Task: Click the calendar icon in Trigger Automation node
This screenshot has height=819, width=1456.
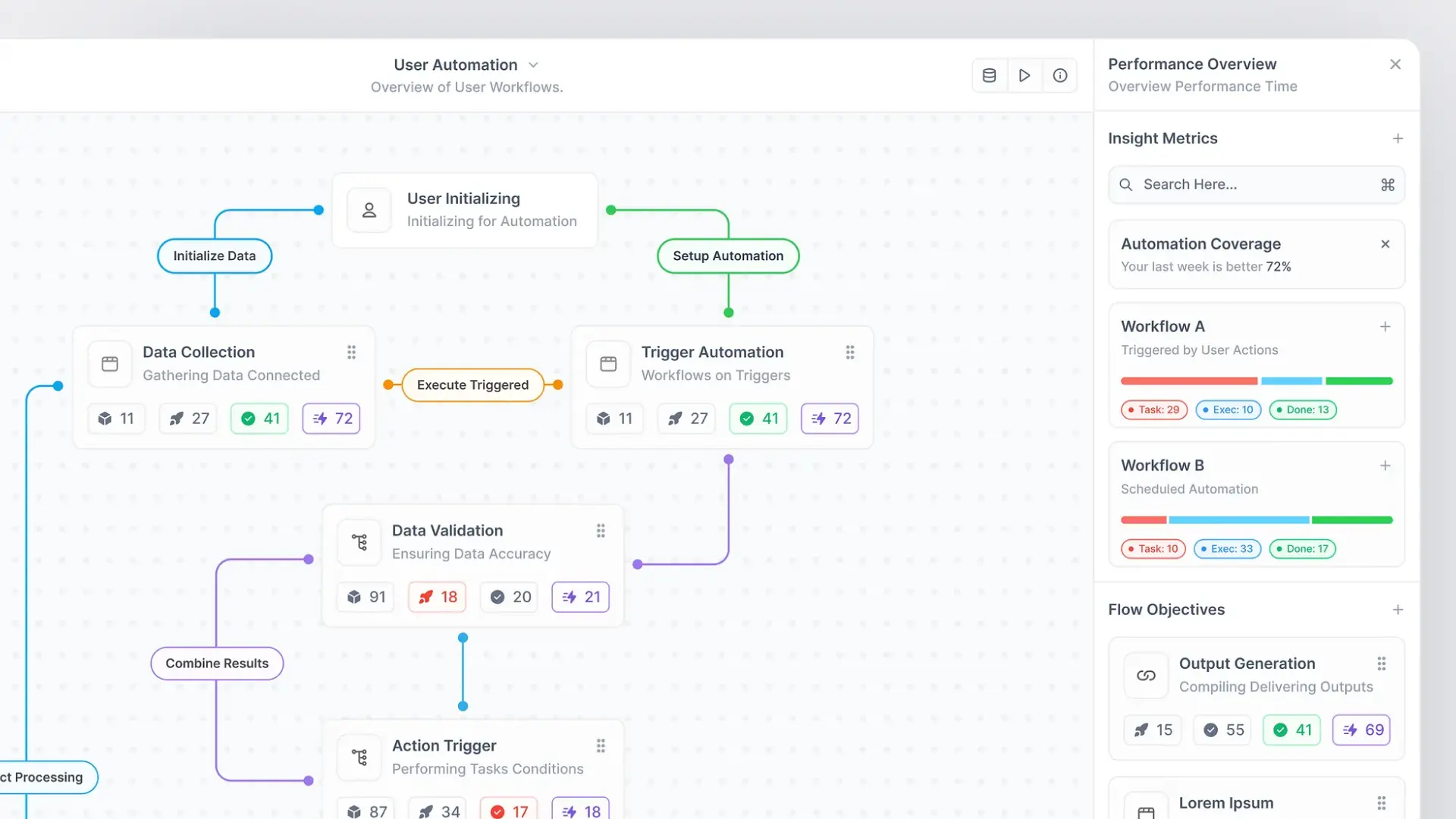Action: tap(608, 364)
